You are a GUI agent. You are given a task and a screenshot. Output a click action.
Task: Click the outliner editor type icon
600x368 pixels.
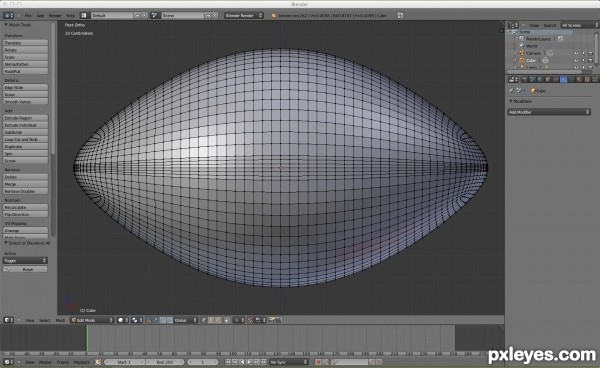point(513,25)
